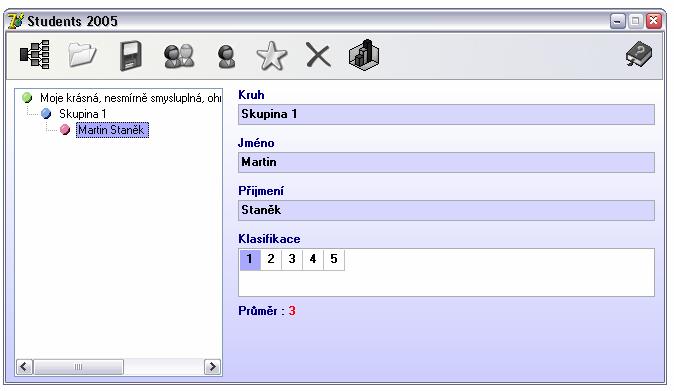Save data using the floppy disk icon

(x=131, y=55)
